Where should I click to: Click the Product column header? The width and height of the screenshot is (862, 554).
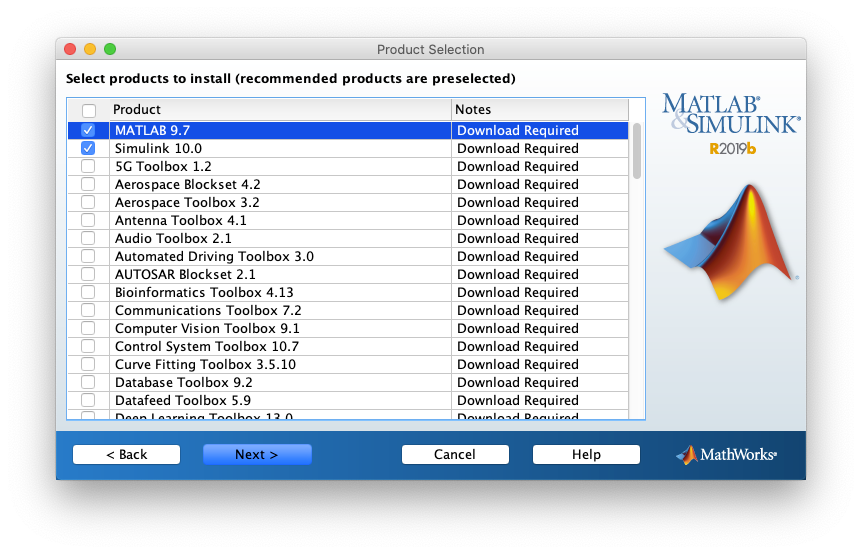(x=280, y=109)
